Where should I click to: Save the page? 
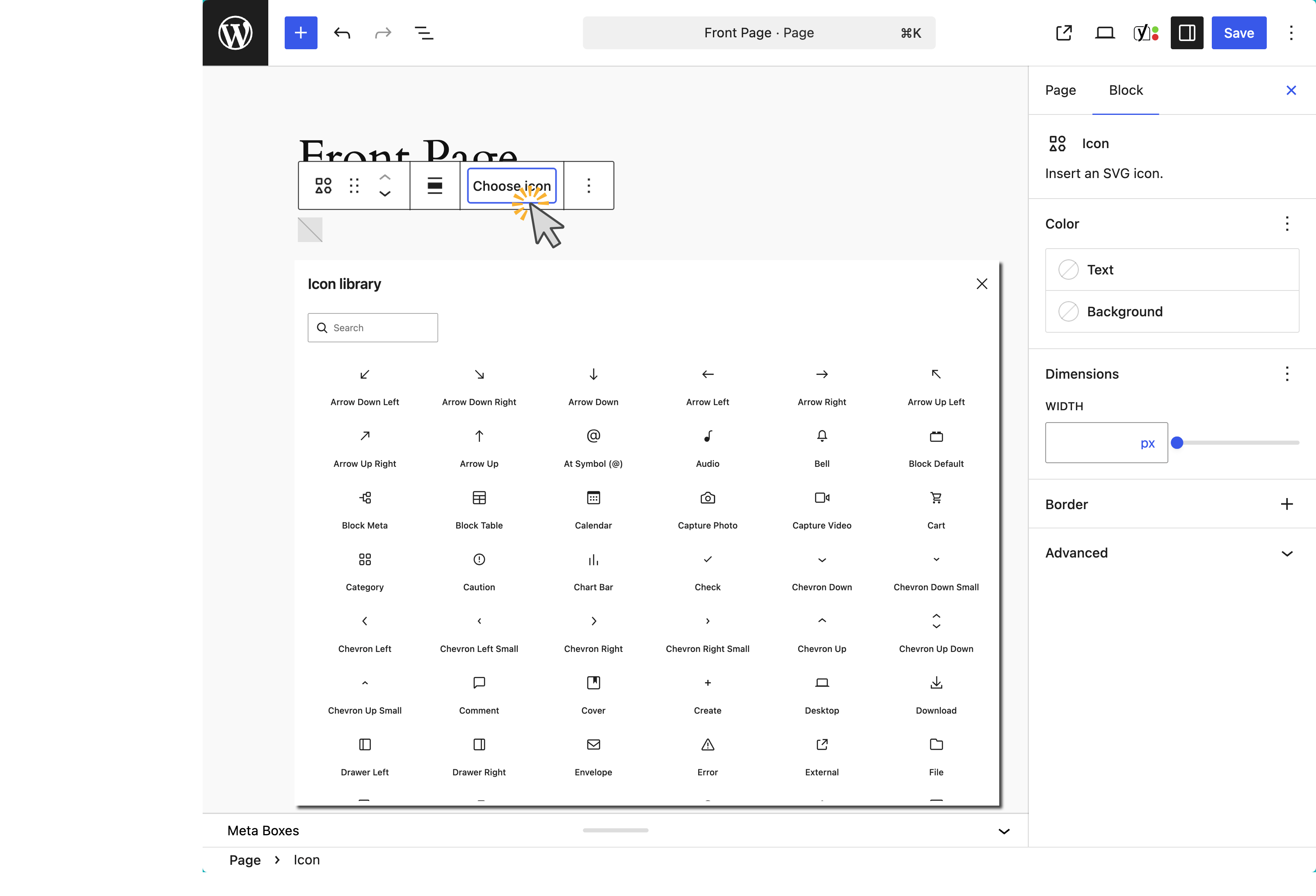[x=1238, y=32]
